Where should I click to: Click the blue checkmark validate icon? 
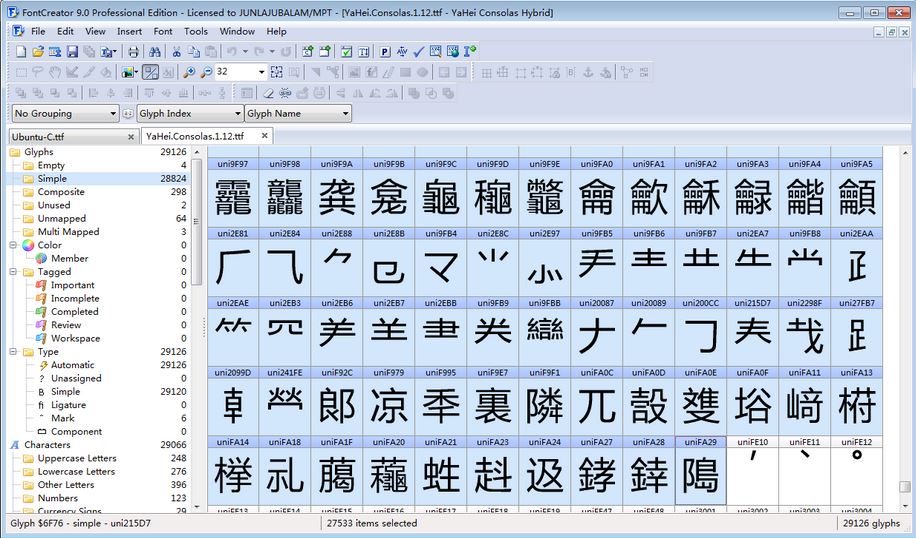point(419,51)
